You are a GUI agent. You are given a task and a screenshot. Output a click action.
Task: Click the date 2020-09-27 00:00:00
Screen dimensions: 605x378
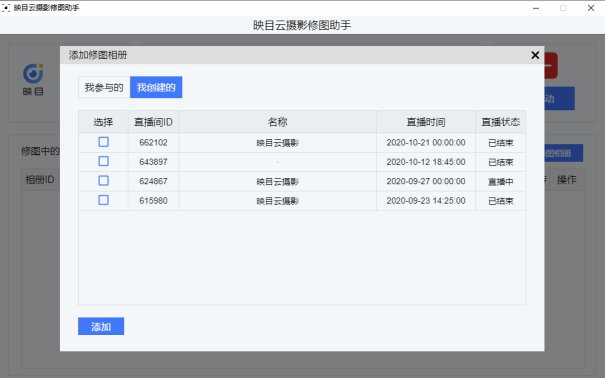tap(426, 181)
